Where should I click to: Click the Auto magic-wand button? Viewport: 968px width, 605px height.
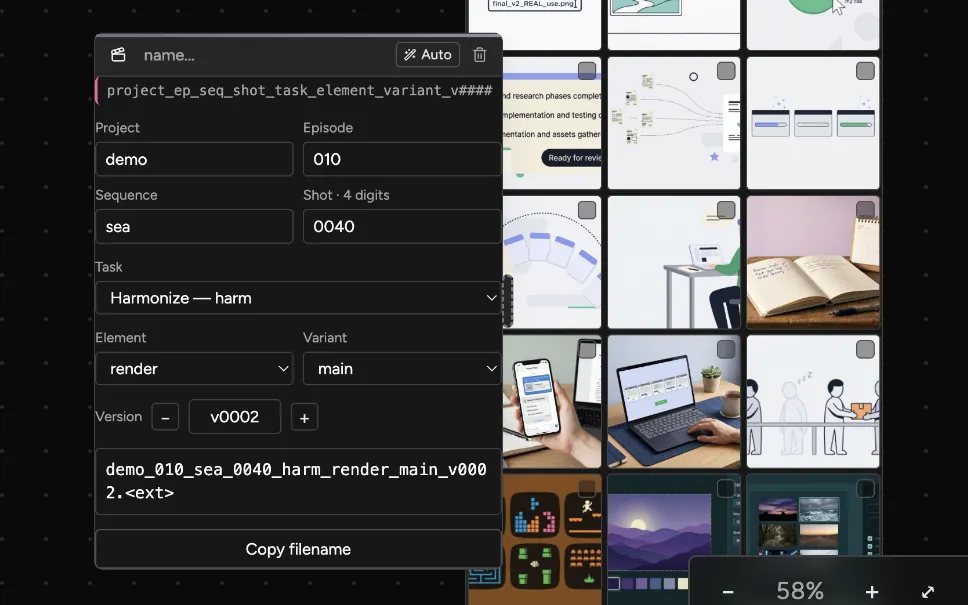(x=428, y=55)
